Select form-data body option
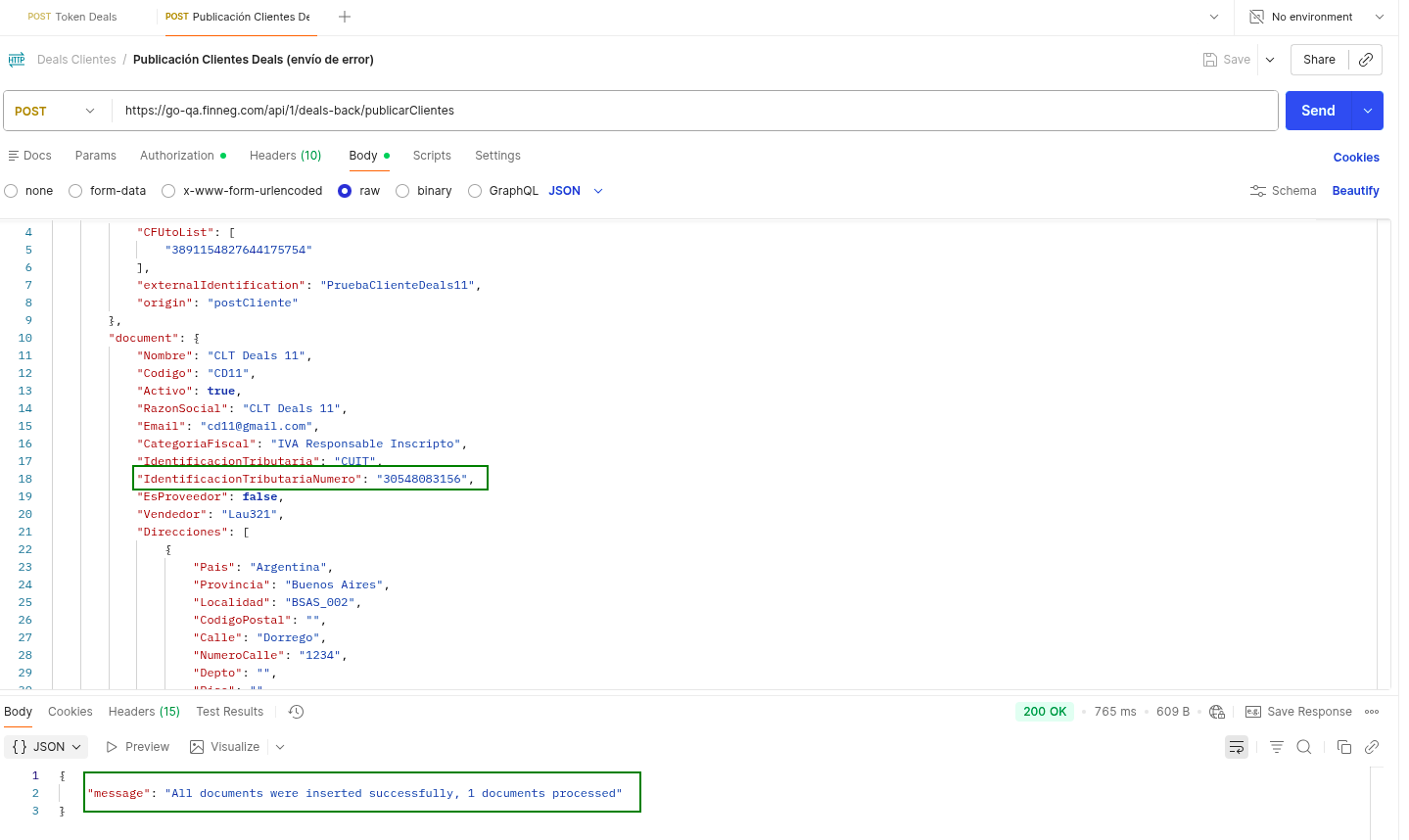Image resolution: width=1409 pixels, height=840 pixels. pyautogui.click(x=75, y=191)
